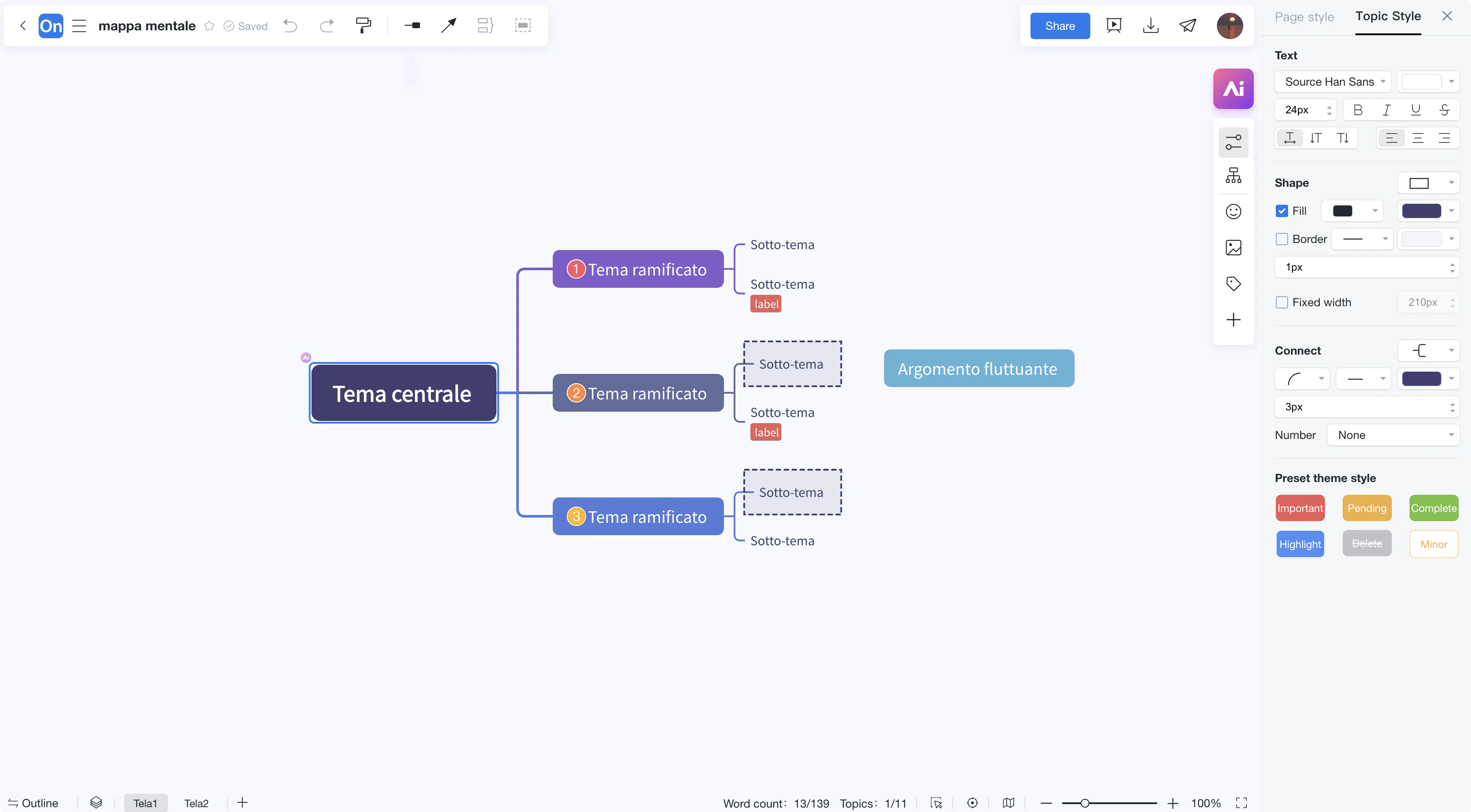The width and height of the screenshot is (1471, 812).
Task: Open the connector curve style dropdown
Action: (x=1302, y=379)
